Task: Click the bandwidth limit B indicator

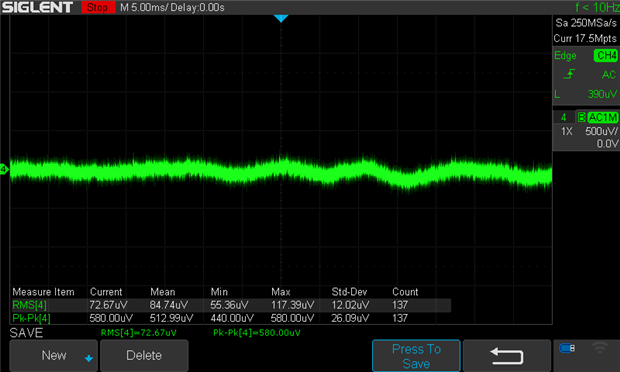Action: 581,117
